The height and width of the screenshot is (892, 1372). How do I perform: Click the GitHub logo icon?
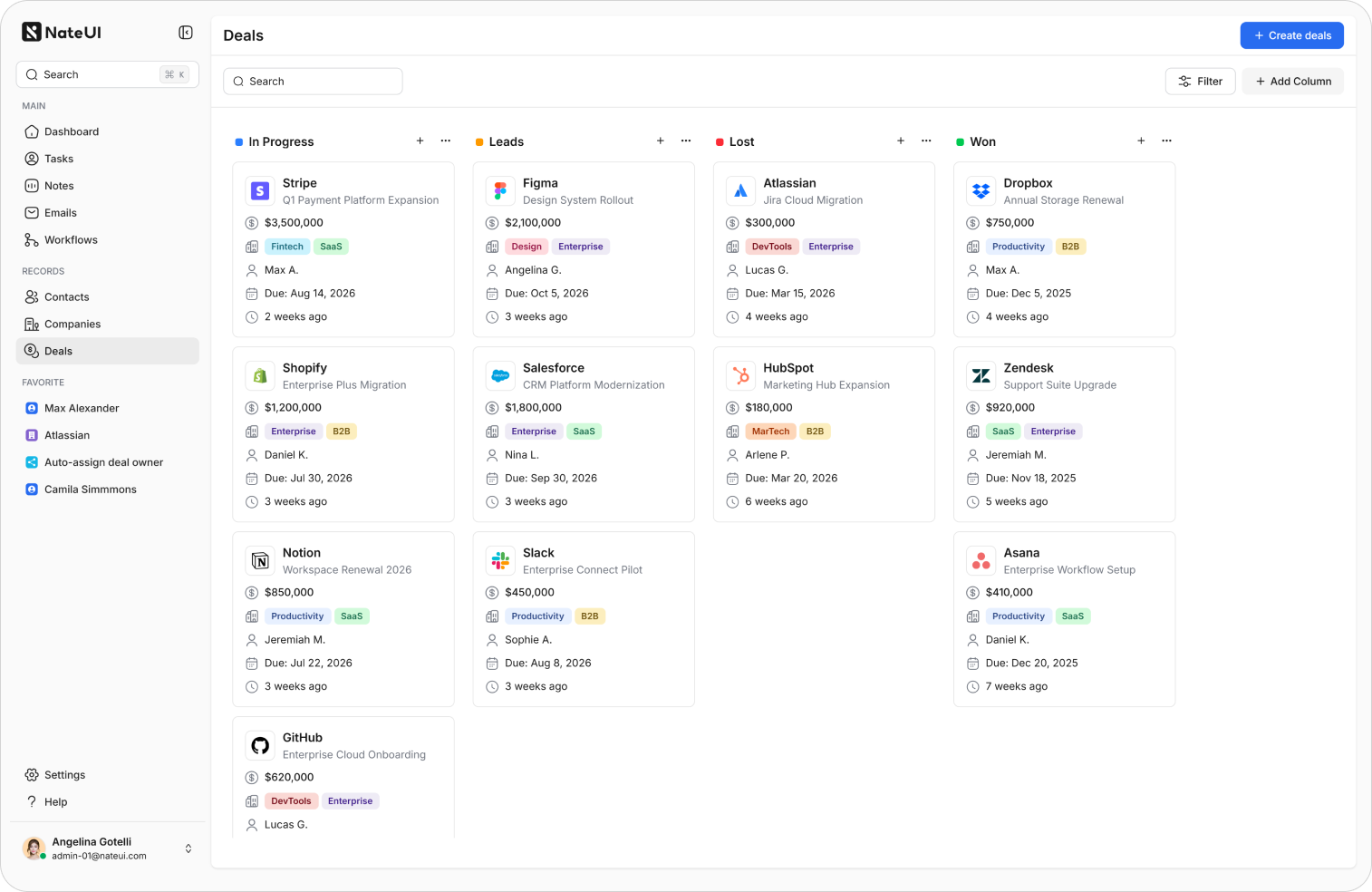pos(260,746)
